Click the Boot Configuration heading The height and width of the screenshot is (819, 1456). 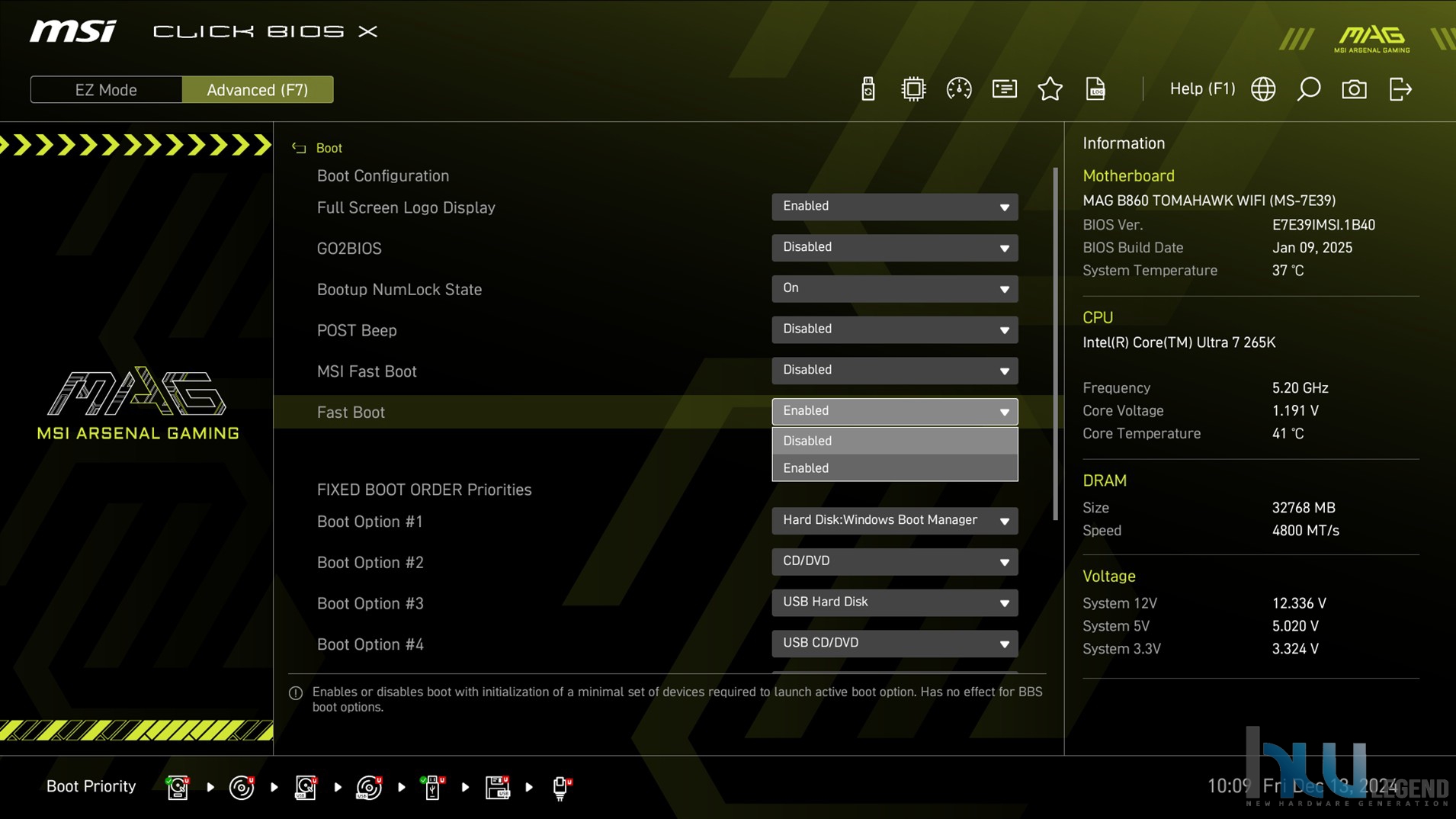click(x=383, y=176)
